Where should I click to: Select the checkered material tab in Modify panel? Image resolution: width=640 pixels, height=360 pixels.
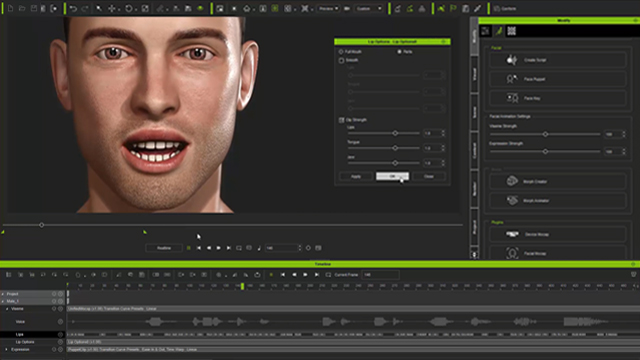(511, 31)
